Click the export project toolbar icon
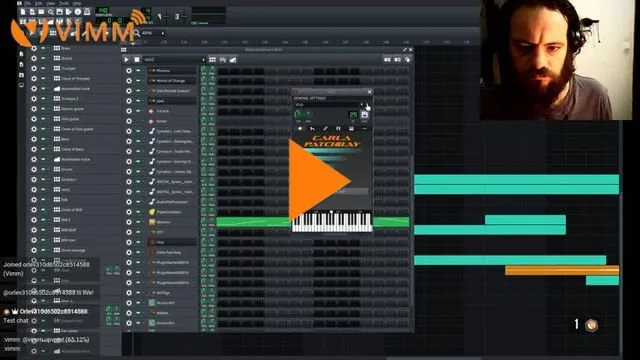This screenshot has width=640, height=360. [69, 12]
